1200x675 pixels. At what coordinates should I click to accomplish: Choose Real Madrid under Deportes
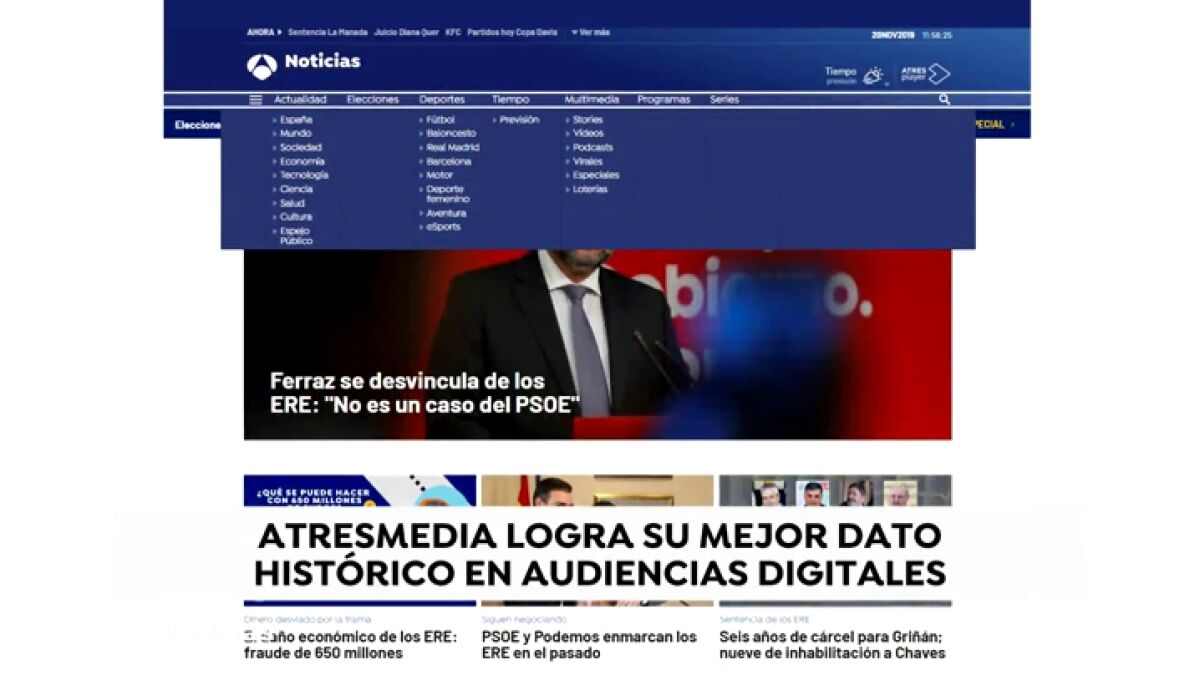pos(452,147)
